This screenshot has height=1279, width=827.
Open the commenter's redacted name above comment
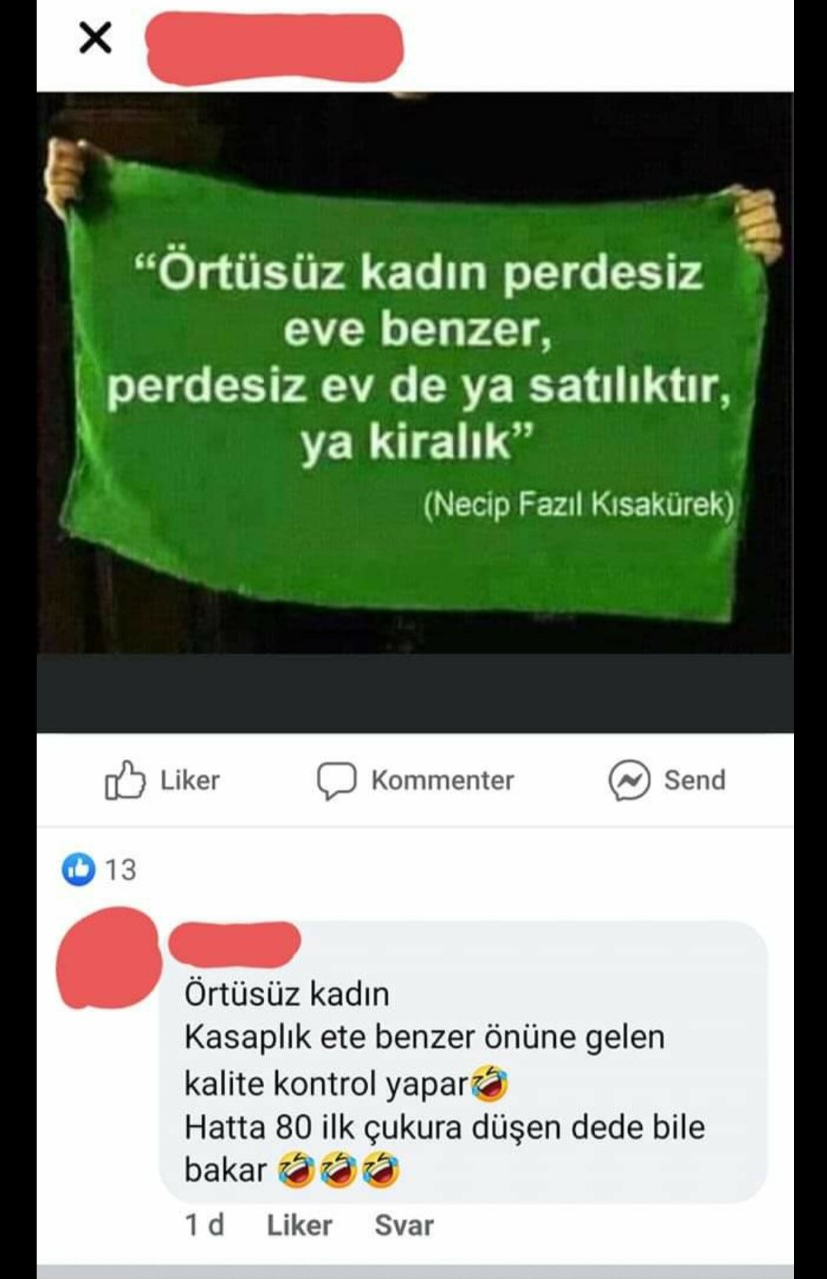[x=235, y=943]
